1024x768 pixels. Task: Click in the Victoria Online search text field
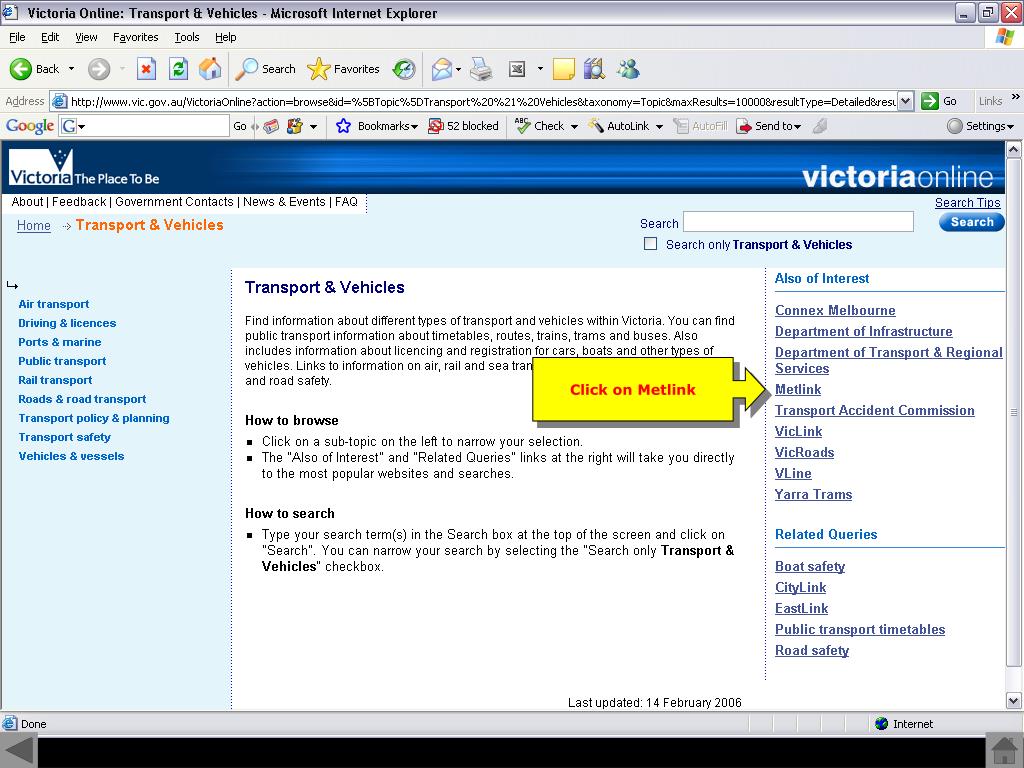pos(798,221)
